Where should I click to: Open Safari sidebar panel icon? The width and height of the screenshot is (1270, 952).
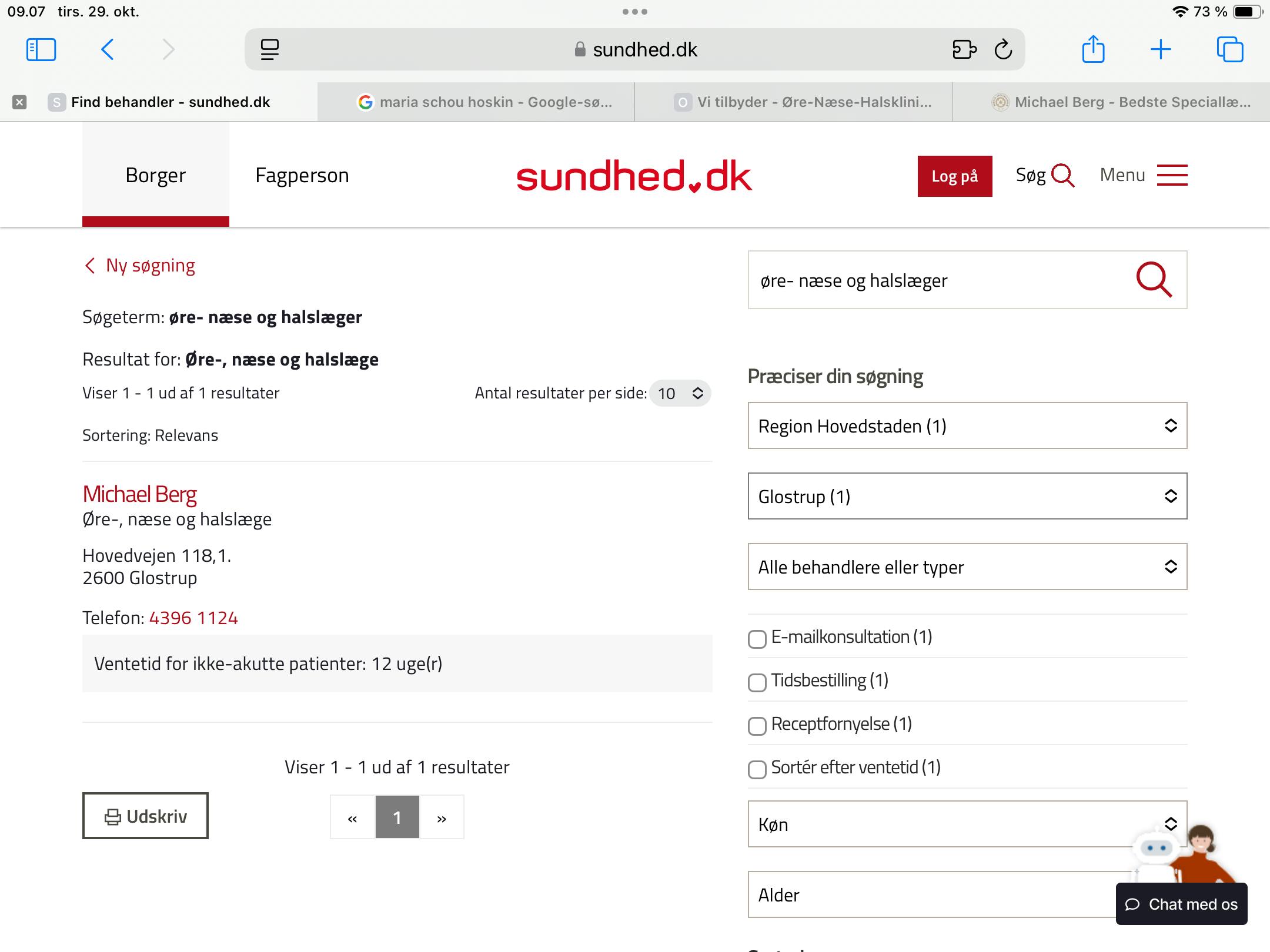click(41, 49)
